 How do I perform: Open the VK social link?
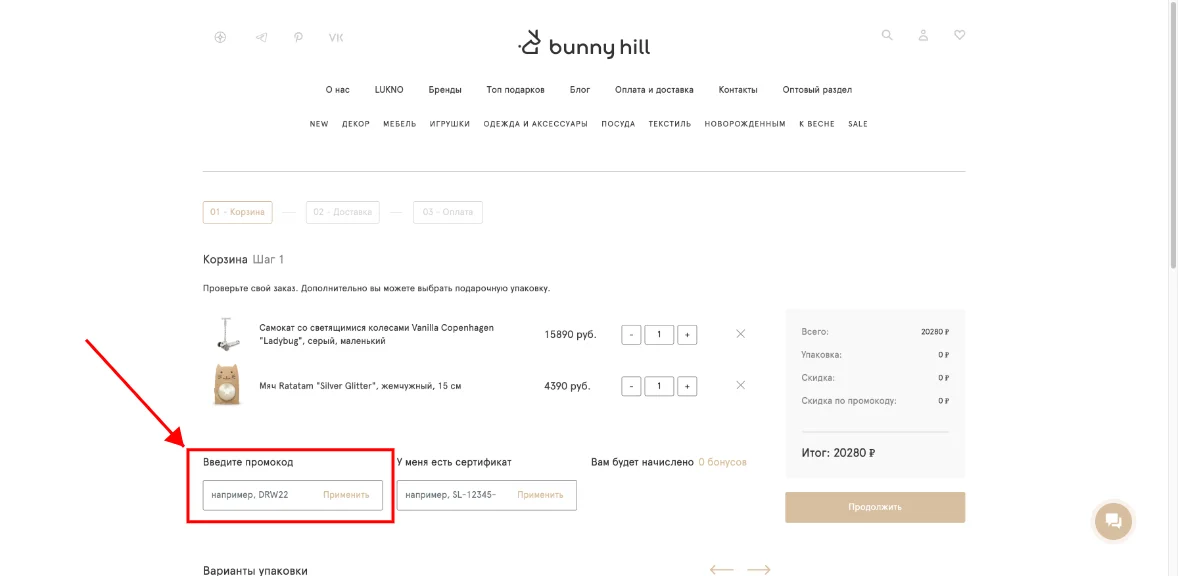pyautogui.click(x=335, y=36)
